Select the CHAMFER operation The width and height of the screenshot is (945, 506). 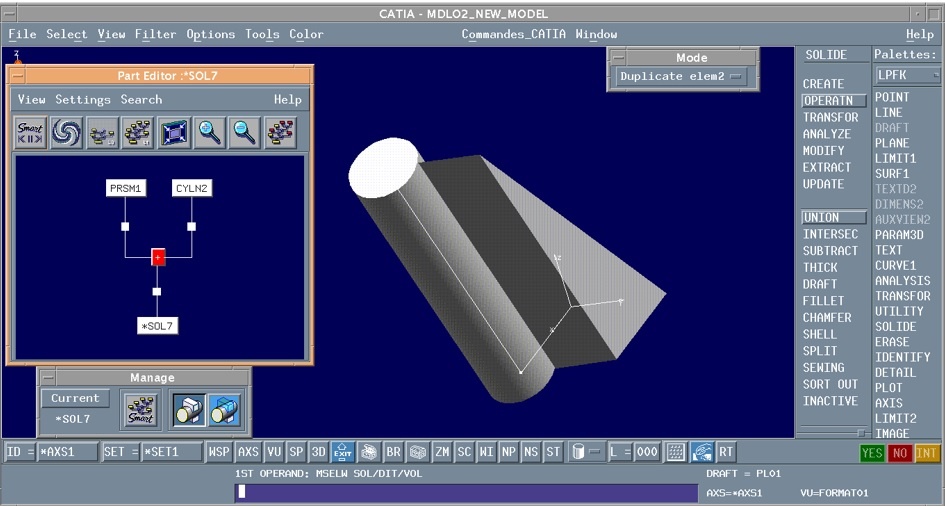coord(827,317)
